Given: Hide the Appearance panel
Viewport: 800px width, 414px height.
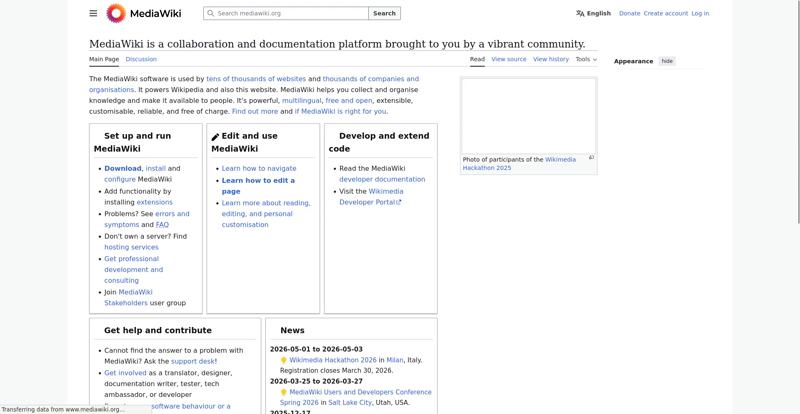Looking at the screenshot, I should pos(667,61).
